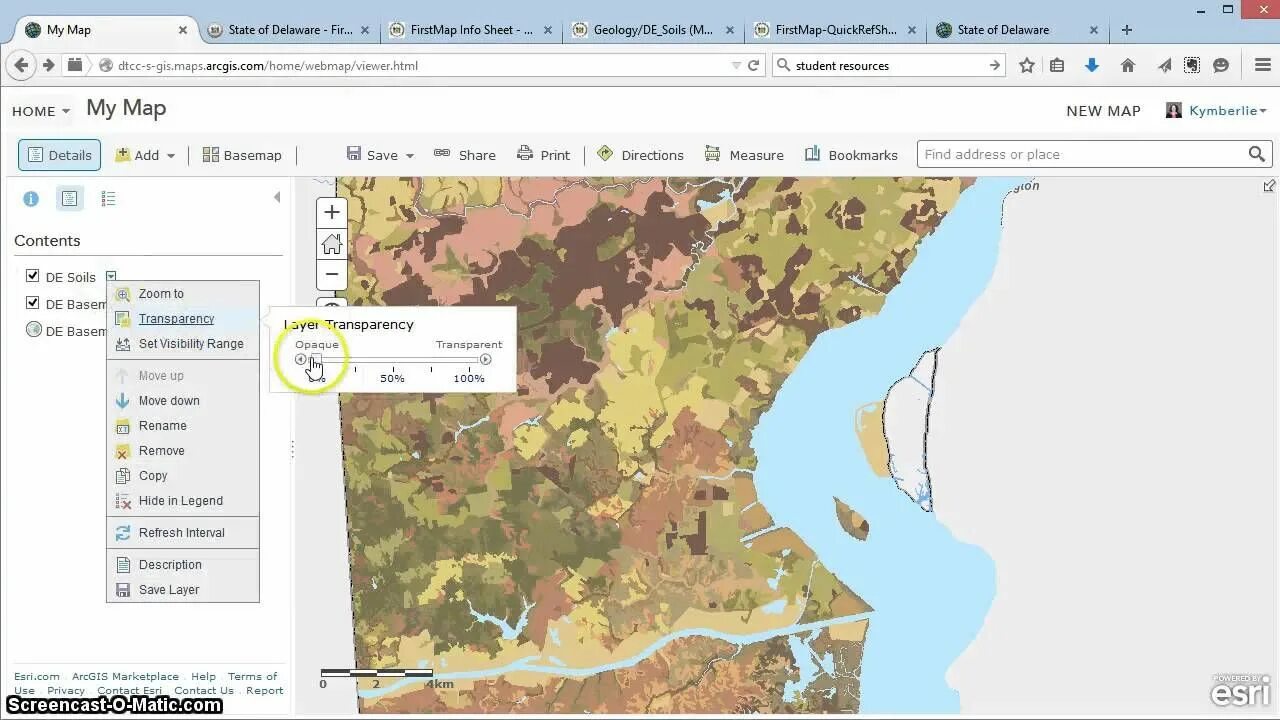Viewport: 1280px width, 720px height.
Task: Click the Share button
Action: click(x=465, y=155)
